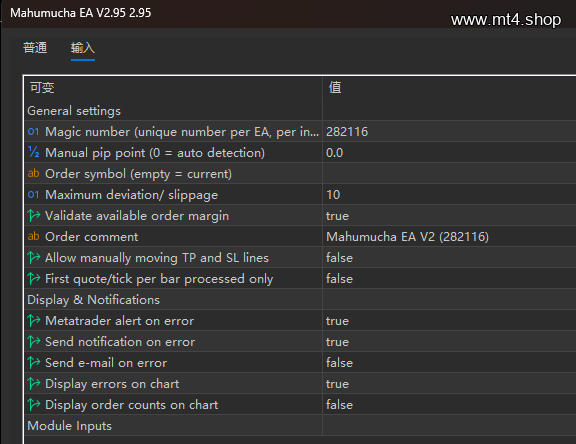Click the boolean icon beside Display order counts
The height and width of the screenshot is (444, 576).
pos(33,404)
